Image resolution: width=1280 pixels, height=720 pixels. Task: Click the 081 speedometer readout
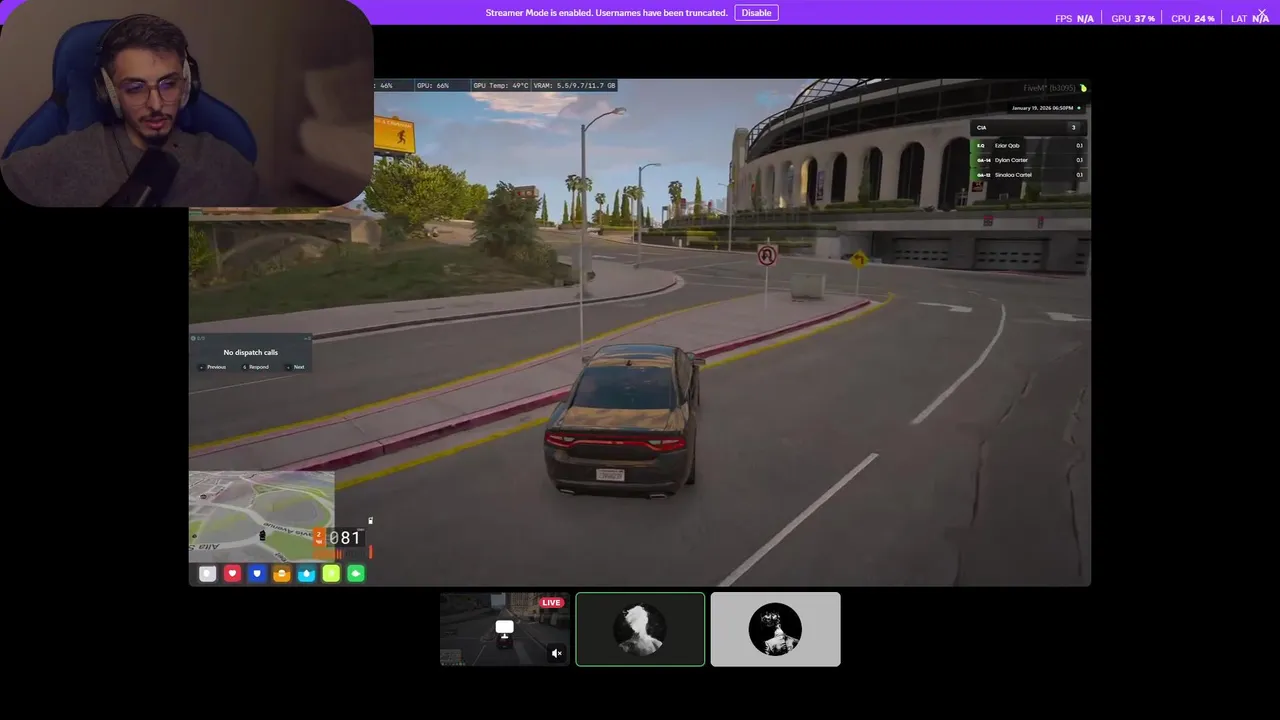click(345, 538)
